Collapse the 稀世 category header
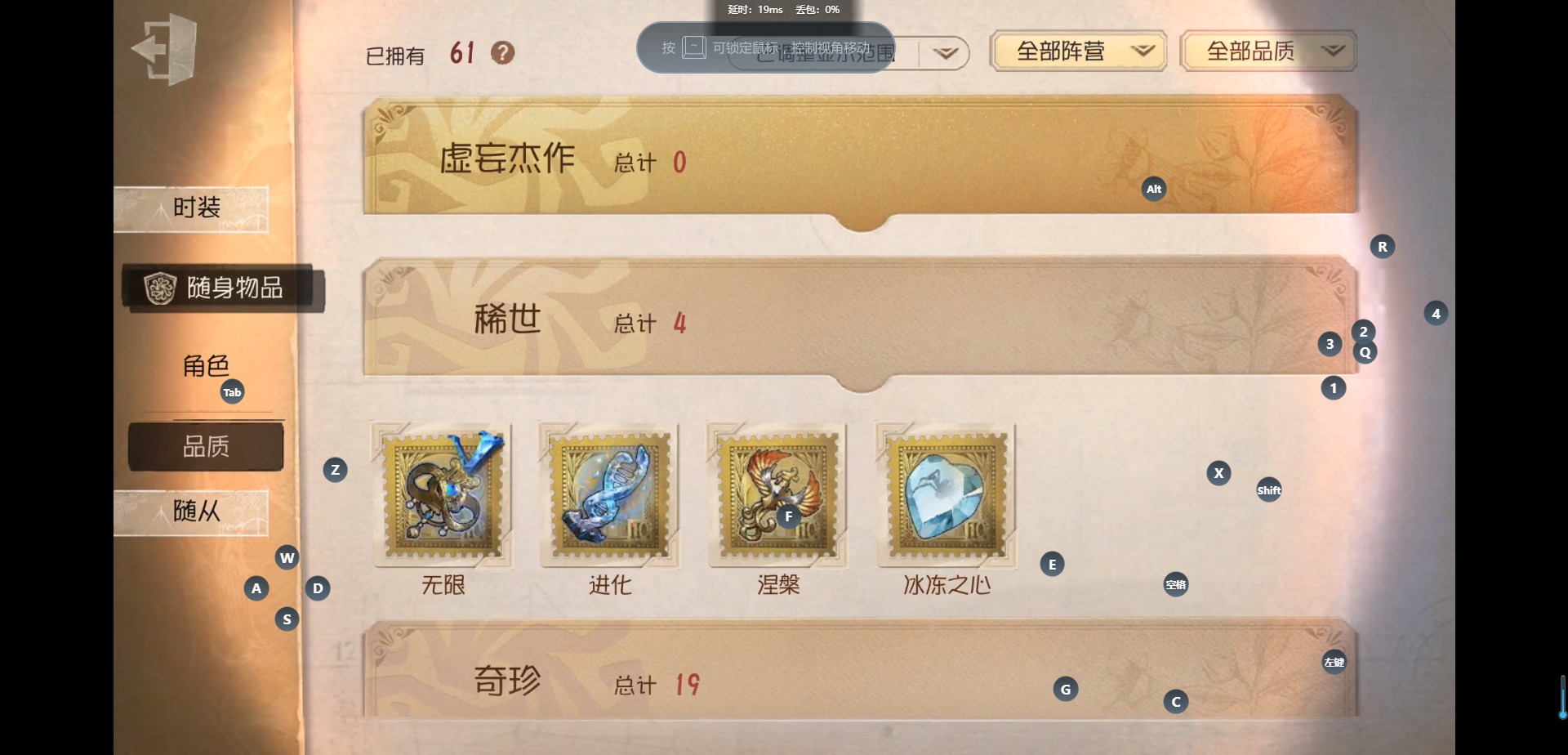 point(861,320)
